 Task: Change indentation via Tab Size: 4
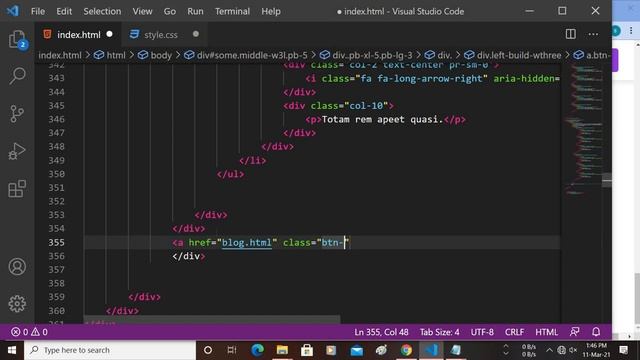[x=440, y=332]
